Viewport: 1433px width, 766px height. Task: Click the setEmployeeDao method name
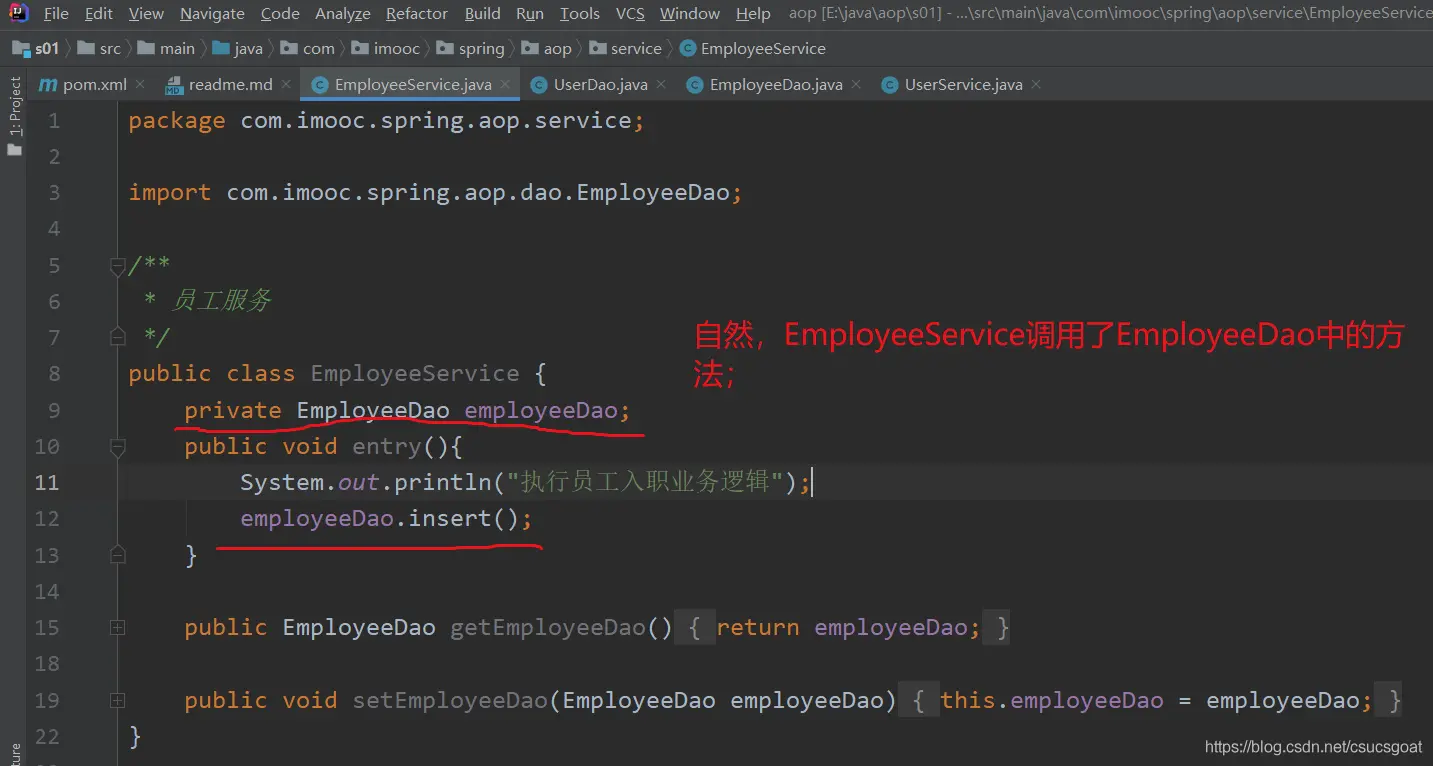(450, 700)
